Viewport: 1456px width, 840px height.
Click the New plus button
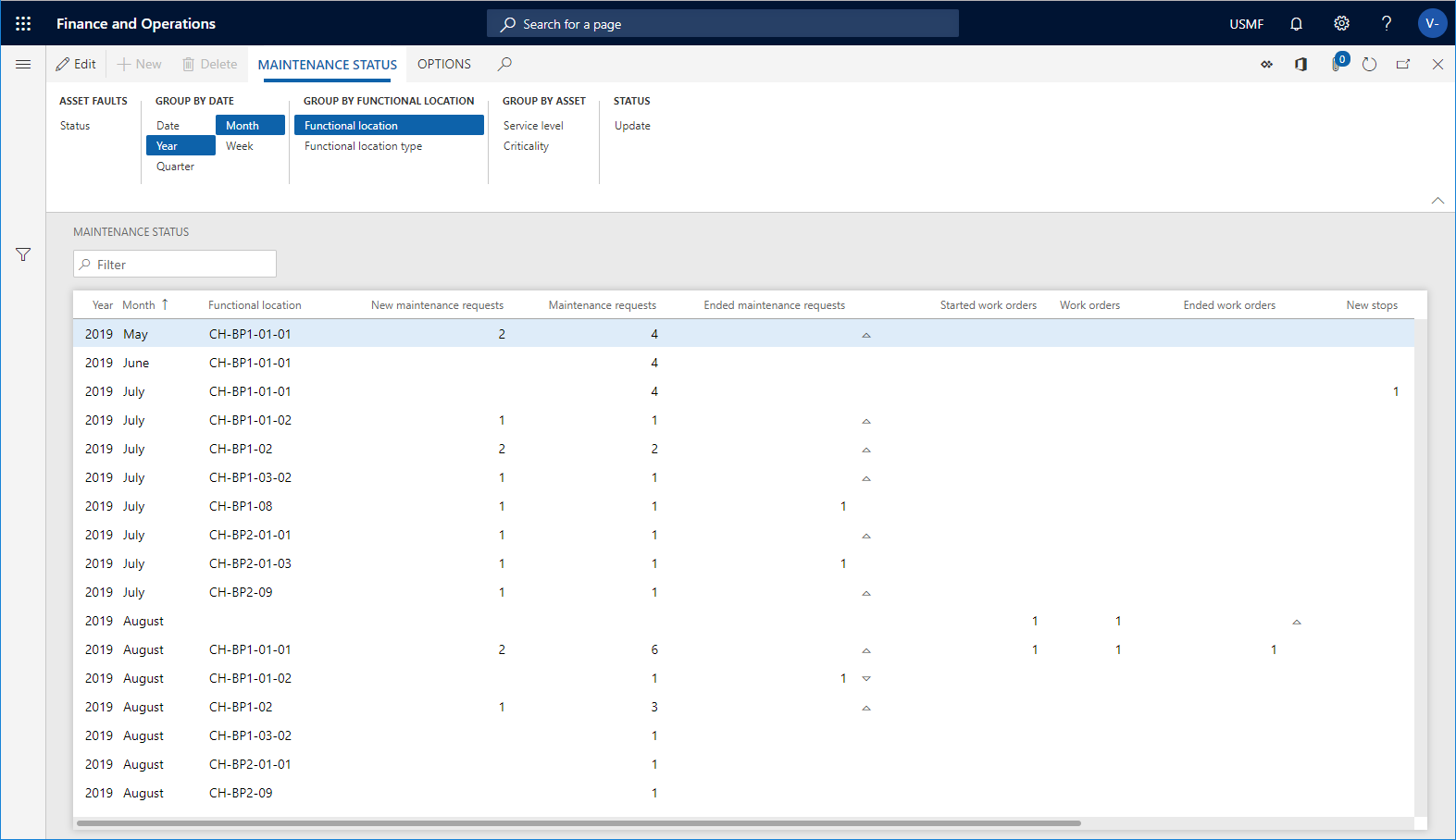pyautogui.click(x=139, y=64)
